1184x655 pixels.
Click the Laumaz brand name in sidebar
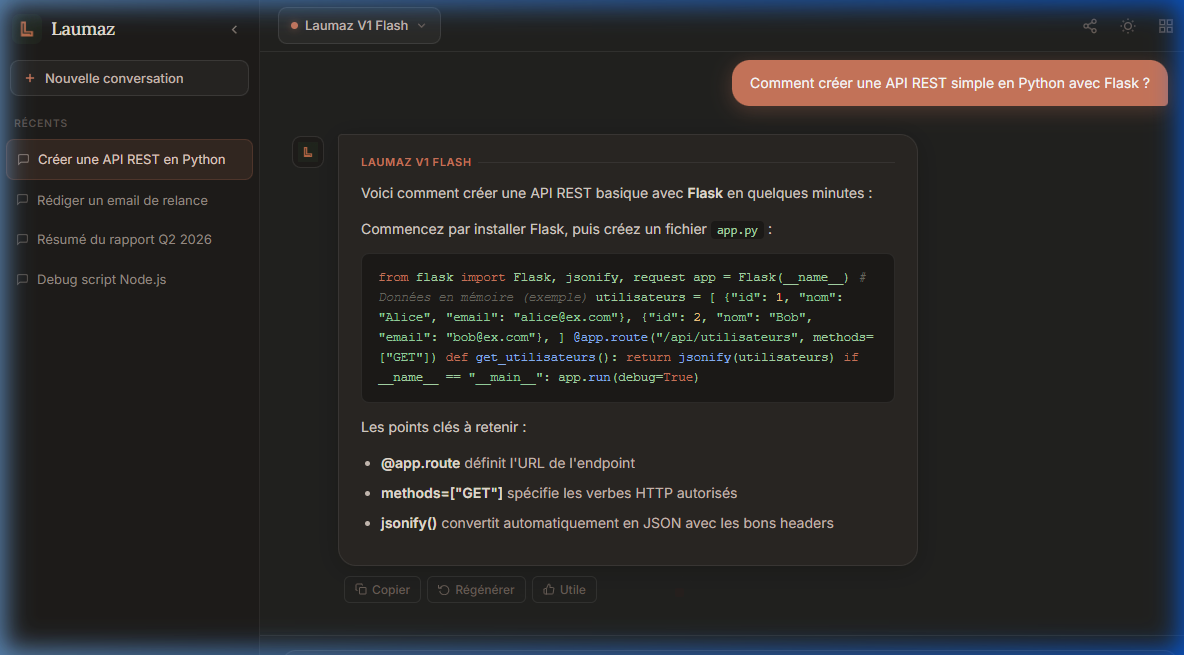[x=83, y=29]
